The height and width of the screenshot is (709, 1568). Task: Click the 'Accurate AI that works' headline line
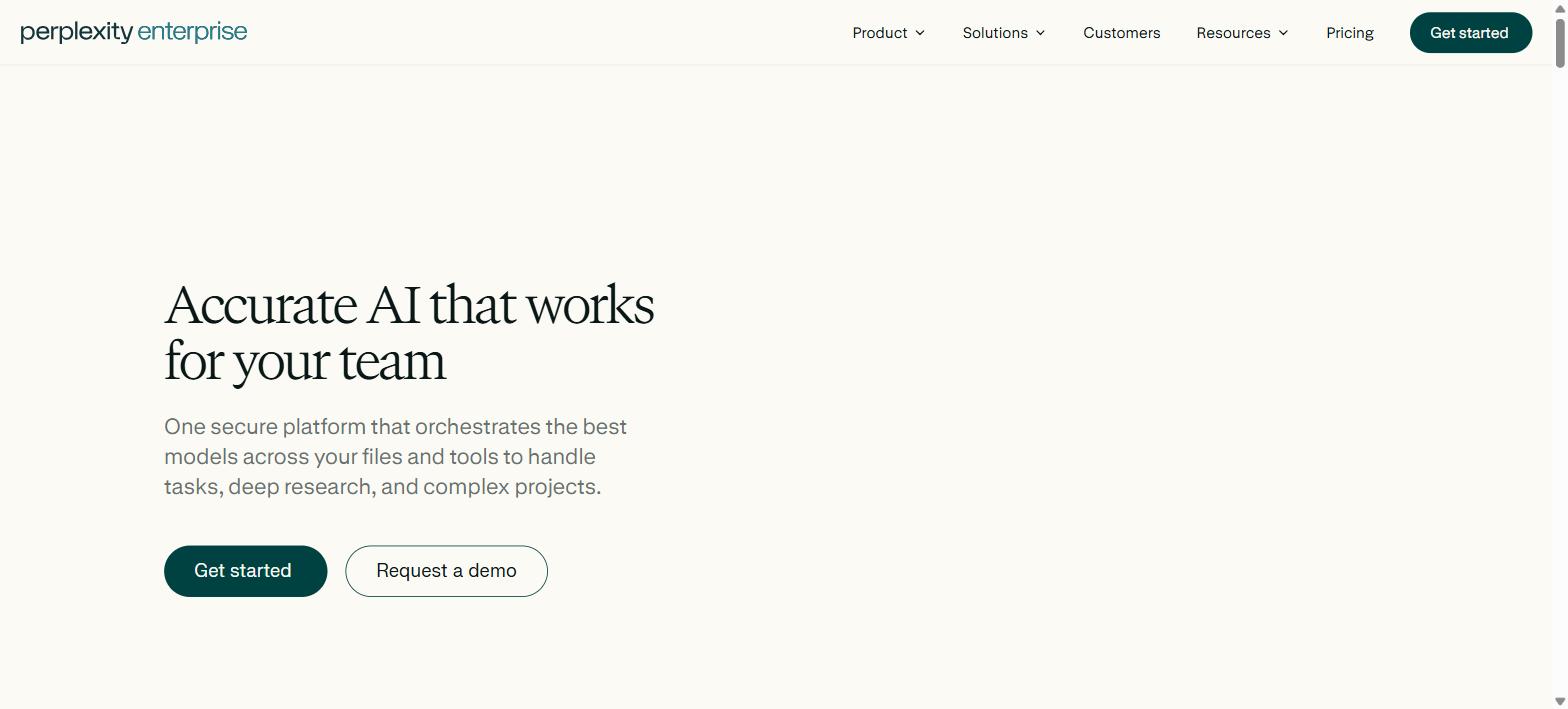[409, 305]
